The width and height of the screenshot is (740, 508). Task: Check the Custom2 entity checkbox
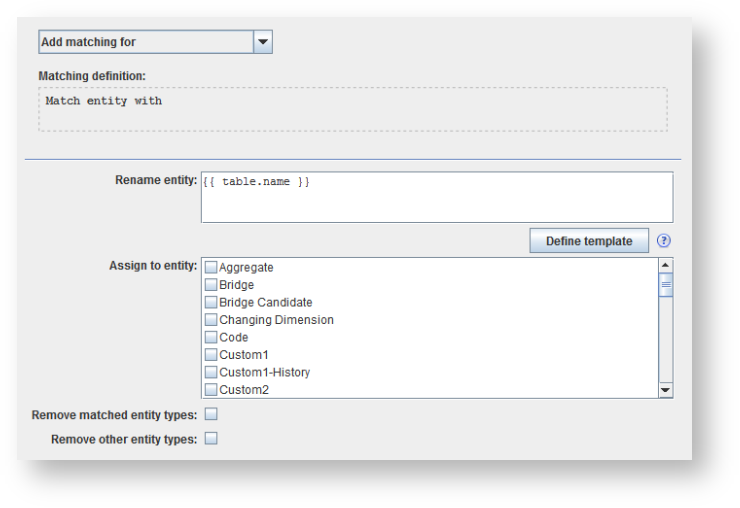pyautogui.click(x=211, y=390)
